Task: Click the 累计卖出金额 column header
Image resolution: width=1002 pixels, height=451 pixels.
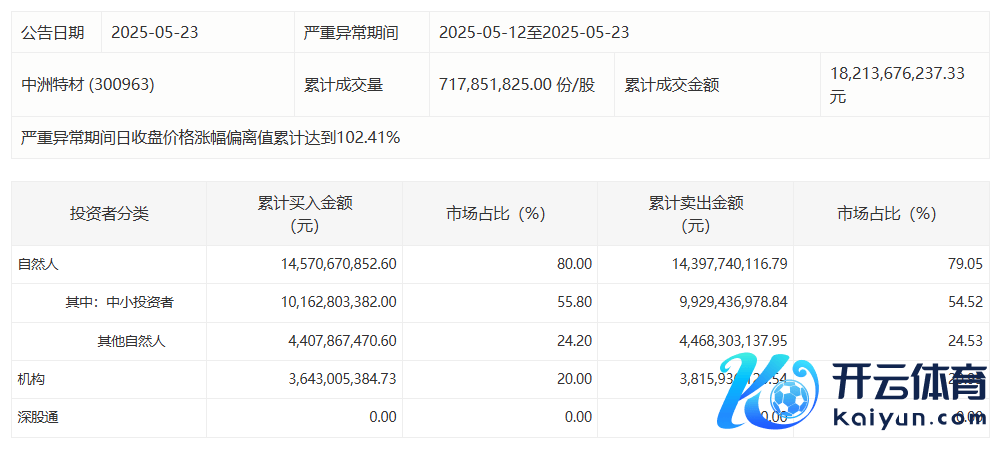Action: 695,213
